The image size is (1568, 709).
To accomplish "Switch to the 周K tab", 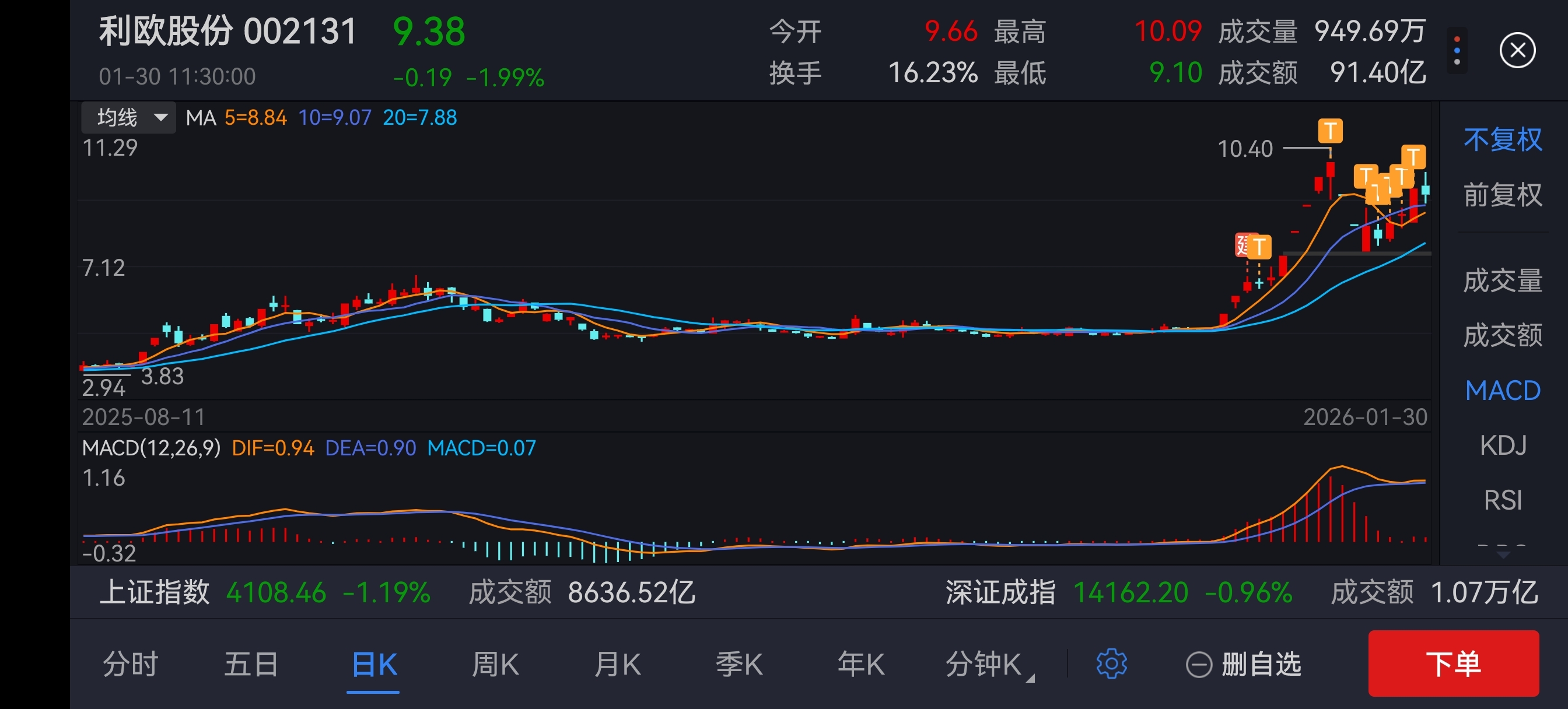I will 495,664.
